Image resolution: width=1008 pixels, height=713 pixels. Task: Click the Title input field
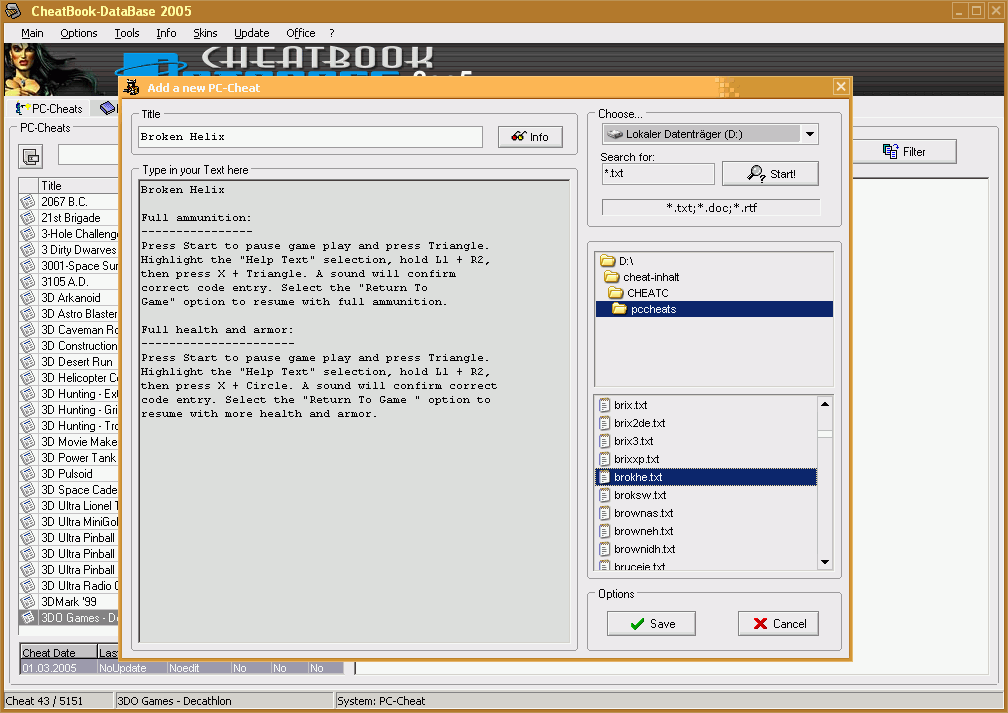310,137
